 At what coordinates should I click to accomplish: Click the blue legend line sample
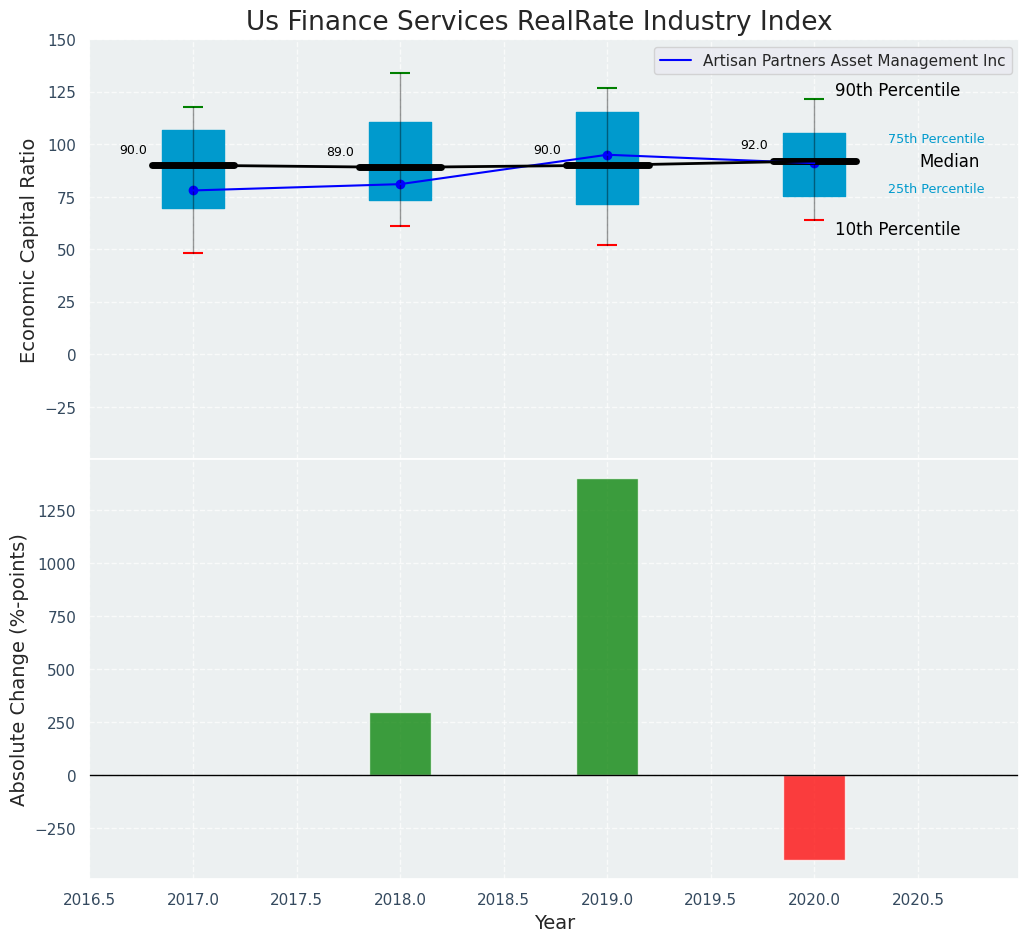click(677, 61)
